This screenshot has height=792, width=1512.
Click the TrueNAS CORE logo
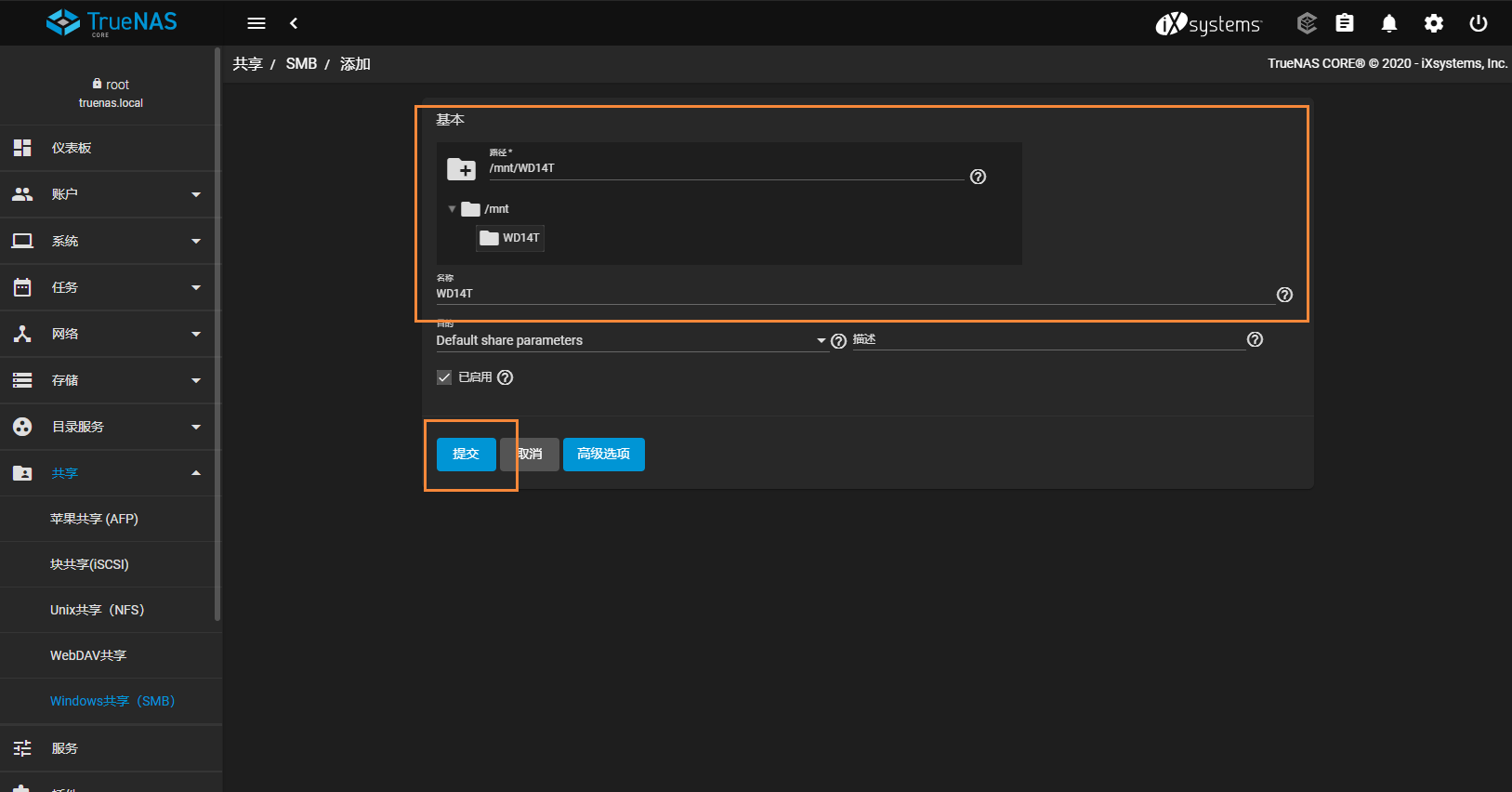pos(112,22)
